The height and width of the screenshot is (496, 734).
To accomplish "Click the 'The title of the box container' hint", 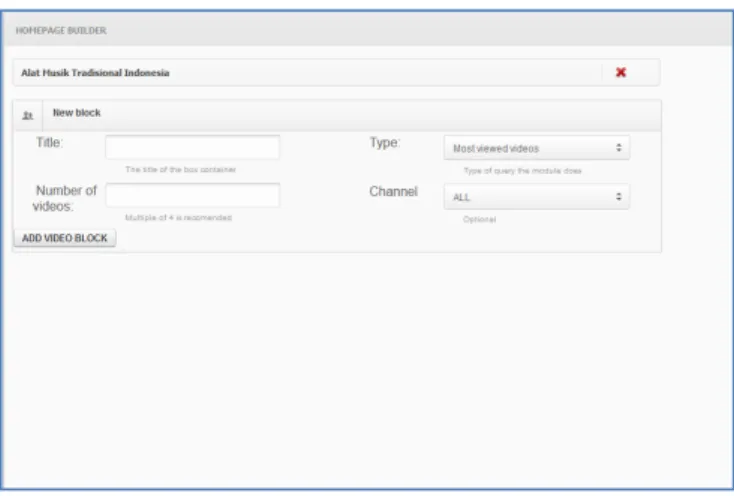I will (x=180, y=169).
